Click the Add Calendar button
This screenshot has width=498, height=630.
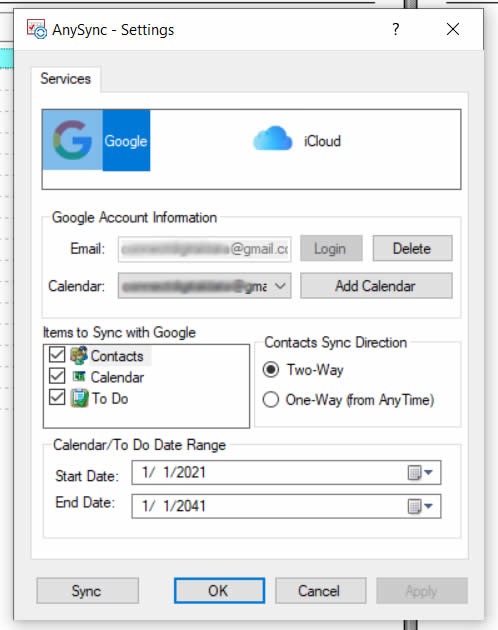pyautogui.click(x=376, y=286)
